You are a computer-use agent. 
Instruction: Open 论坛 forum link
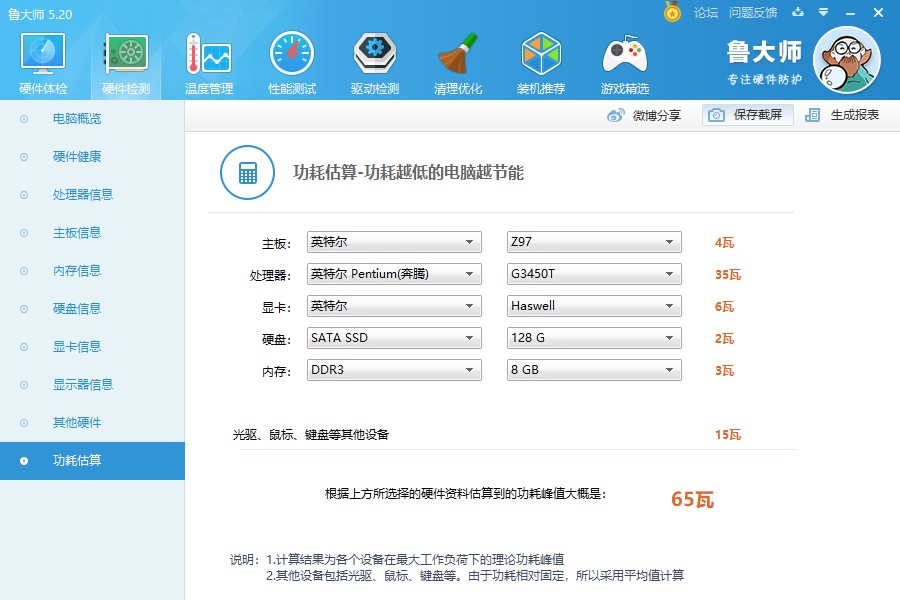705,12
